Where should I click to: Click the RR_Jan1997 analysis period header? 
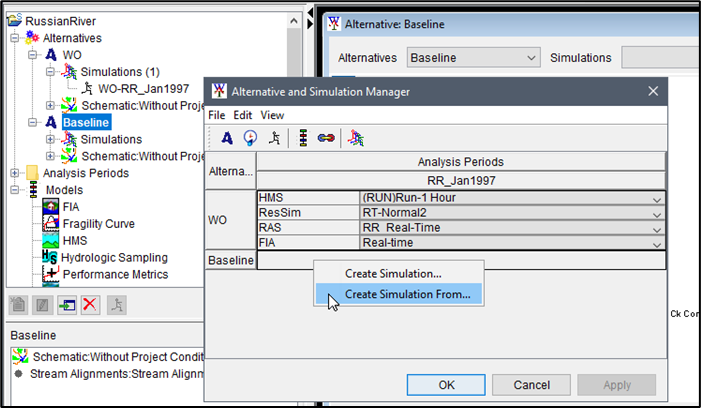[x=461, y=181]
